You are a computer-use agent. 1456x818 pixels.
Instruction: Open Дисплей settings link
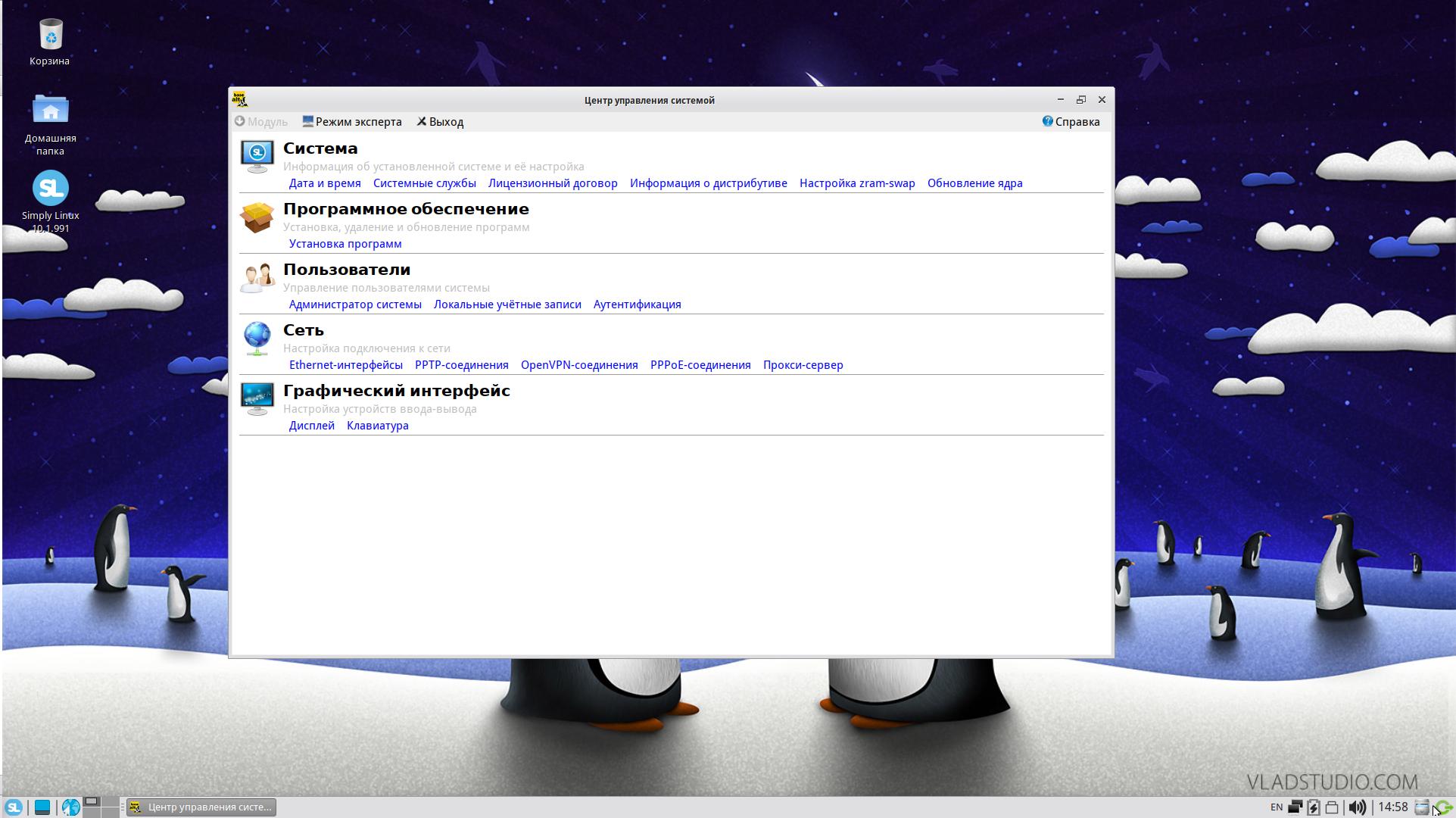click(312, 426)
